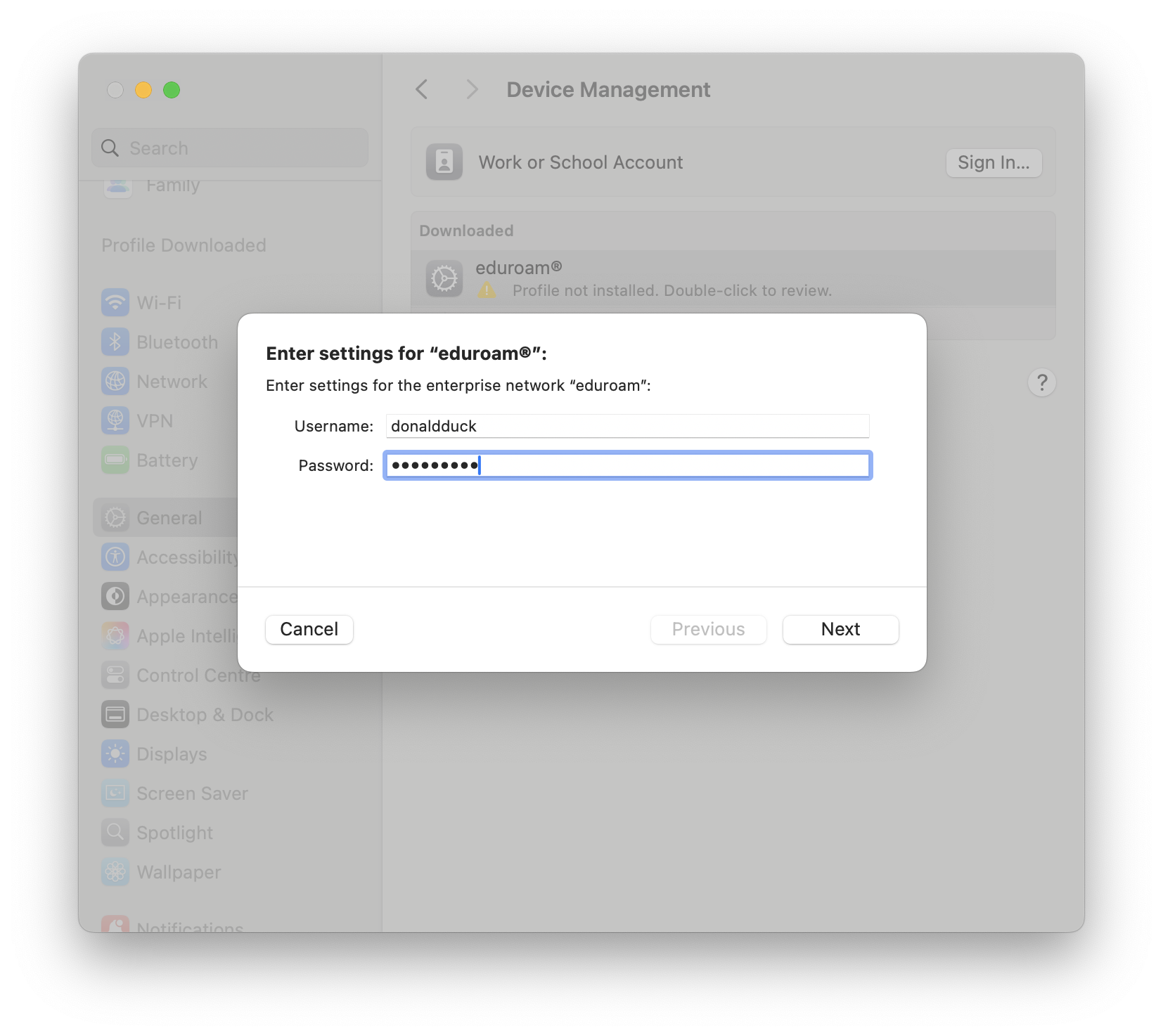Screen dimensions: 1163x1036
Task: Select the eduroam profile gear icon
Action: pos(444,279)
